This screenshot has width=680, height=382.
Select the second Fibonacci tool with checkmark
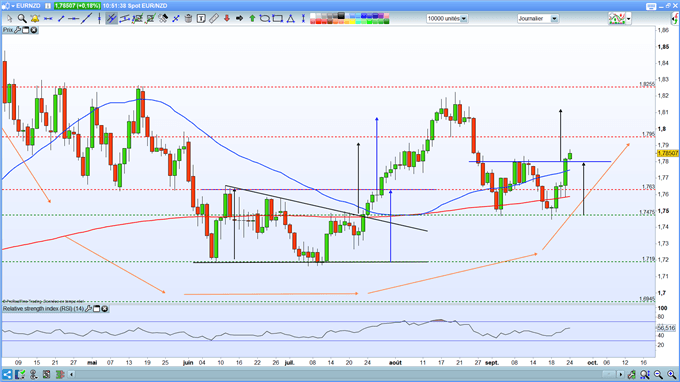[150, 19]
